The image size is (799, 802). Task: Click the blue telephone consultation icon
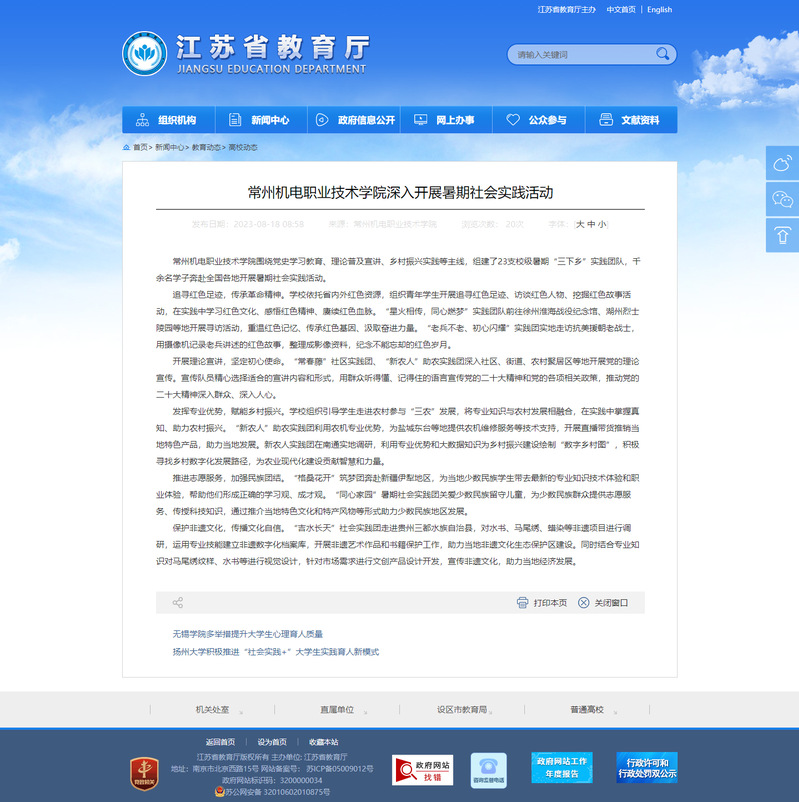click(488, 770)
